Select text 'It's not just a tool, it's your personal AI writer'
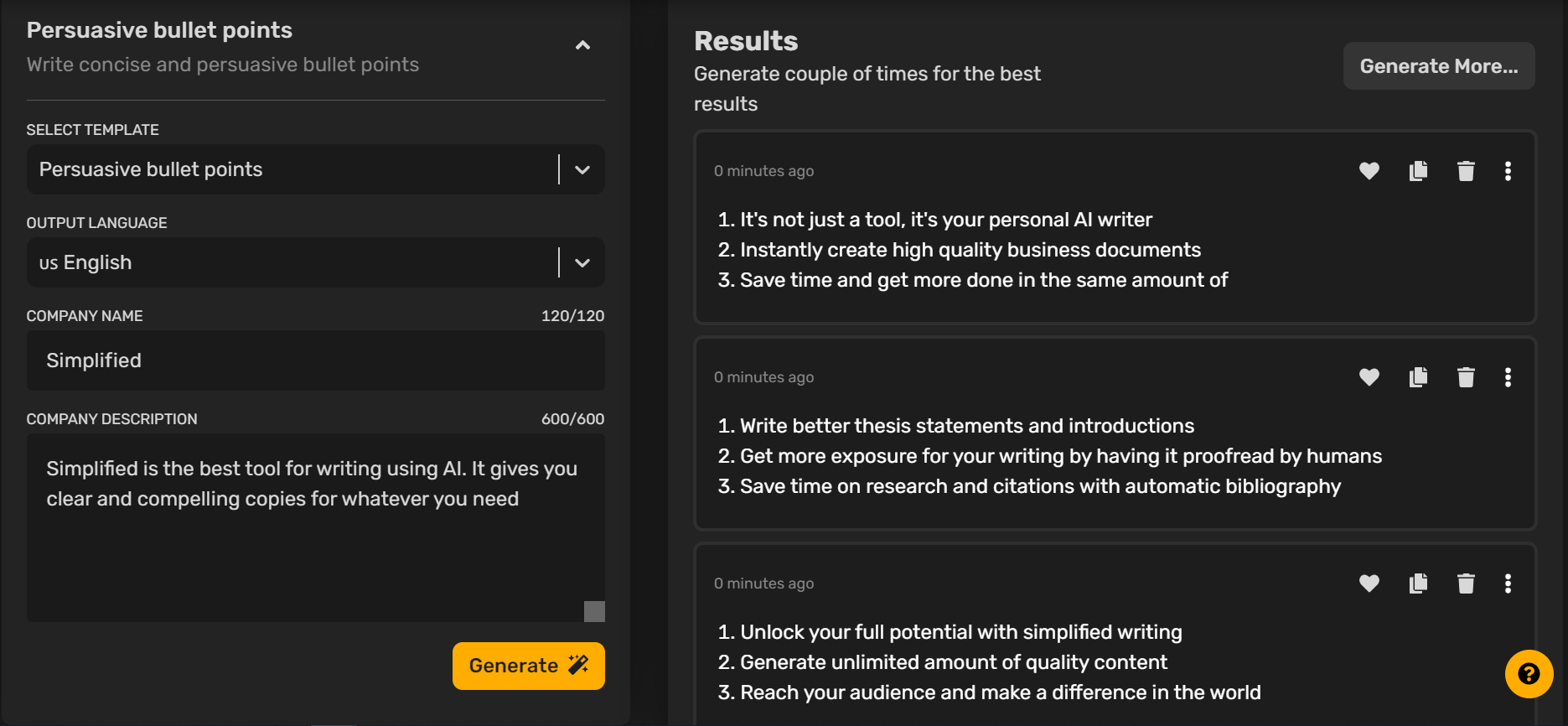This screenshot has height=726, width=1568. coord(946,220)
